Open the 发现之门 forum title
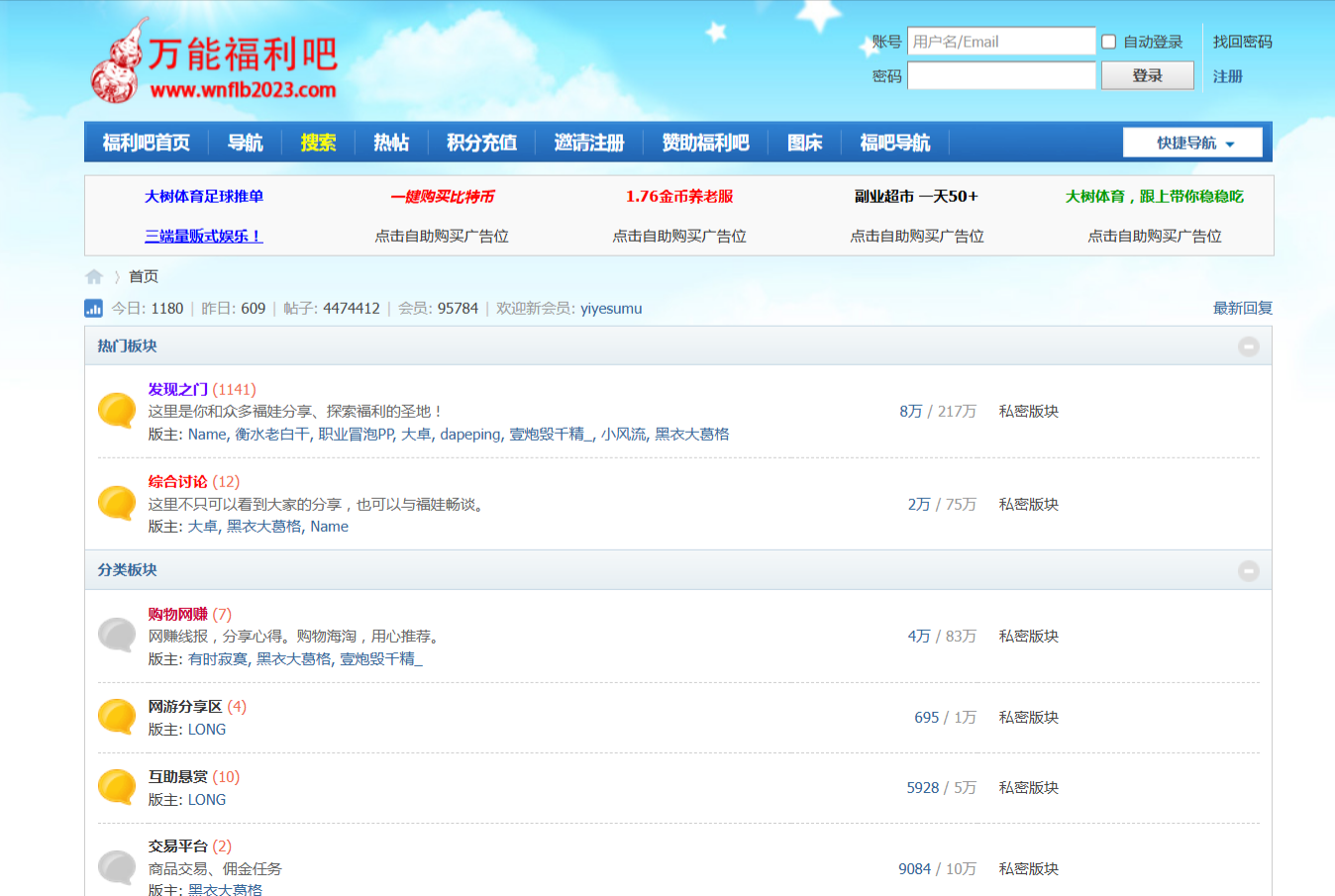The height and width of the screenshot is (896, 1335). coord(178,389)
